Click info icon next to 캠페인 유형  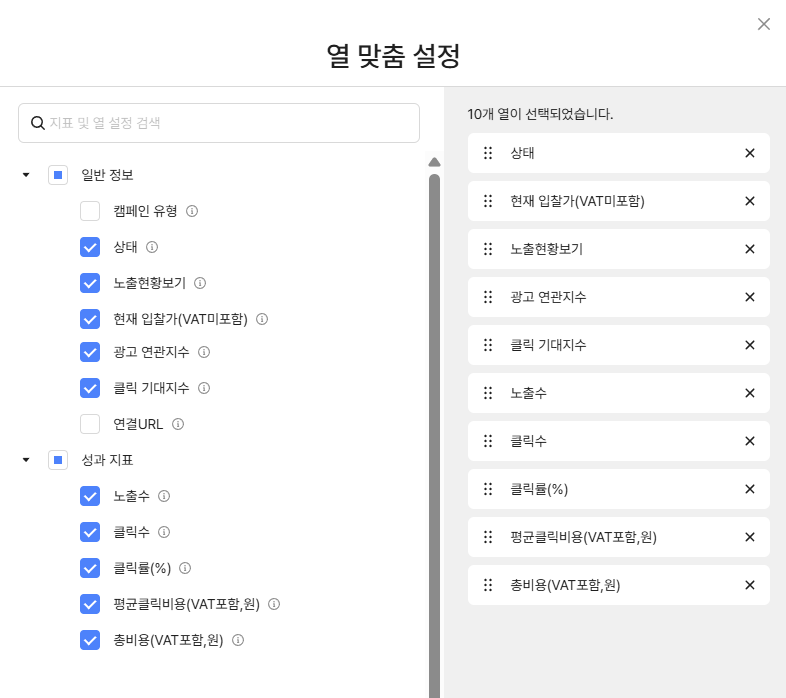[x=192, y=211]
